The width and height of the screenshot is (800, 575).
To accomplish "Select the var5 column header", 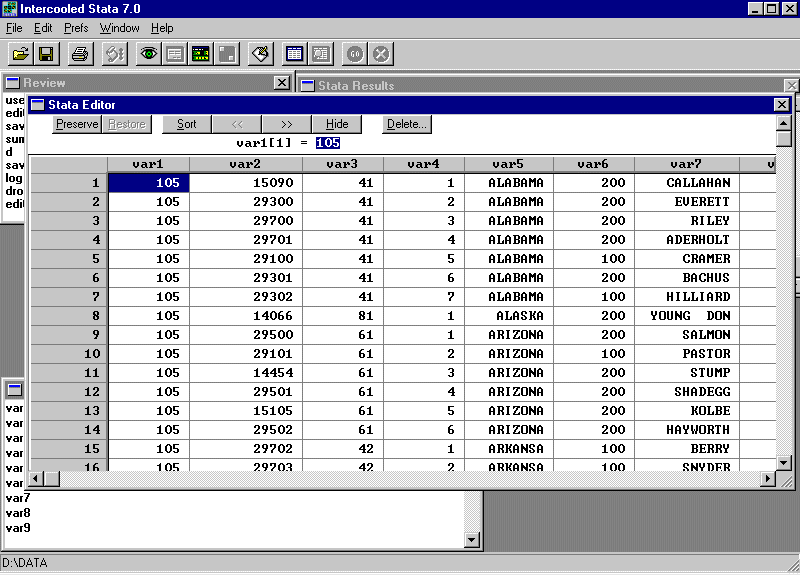I will 507,164.
